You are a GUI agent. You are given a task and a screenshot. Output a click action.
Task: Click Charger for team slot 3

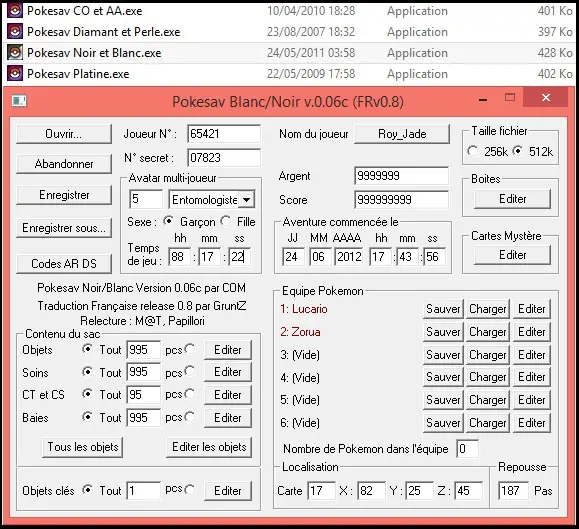pos(487,355)
